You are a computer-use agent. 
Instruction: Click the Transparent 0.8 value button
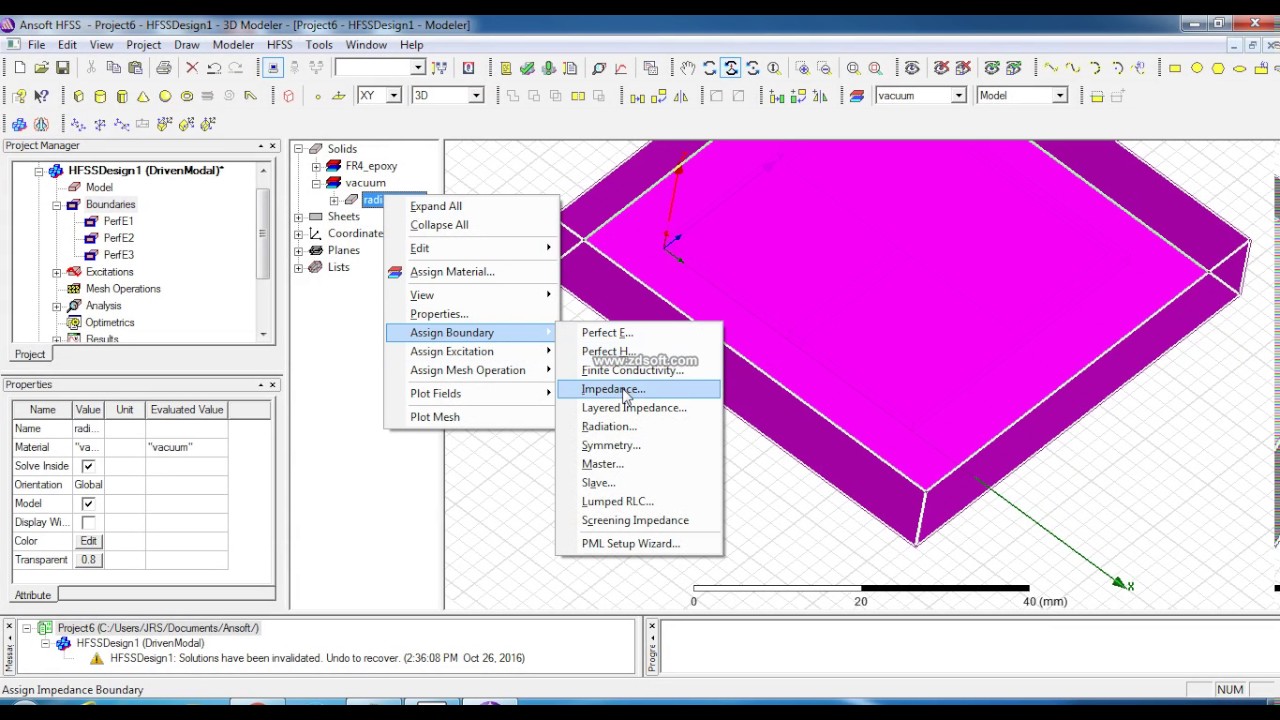[88, 560]
